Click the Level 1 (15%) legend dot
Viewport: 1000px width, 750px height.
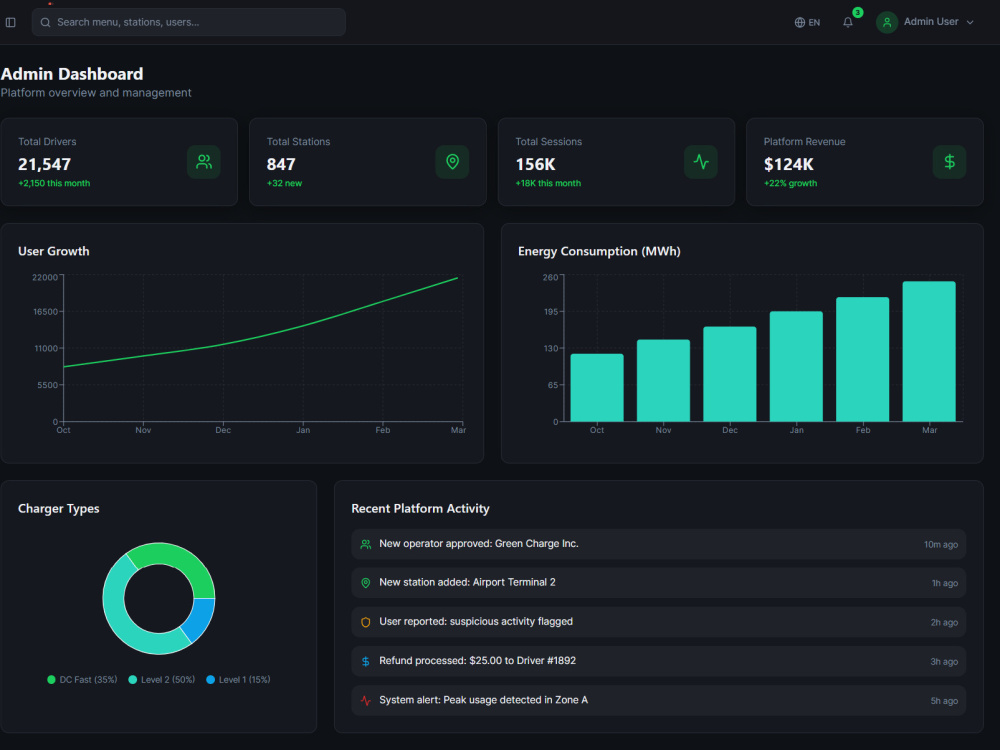(x=210, y=680)
